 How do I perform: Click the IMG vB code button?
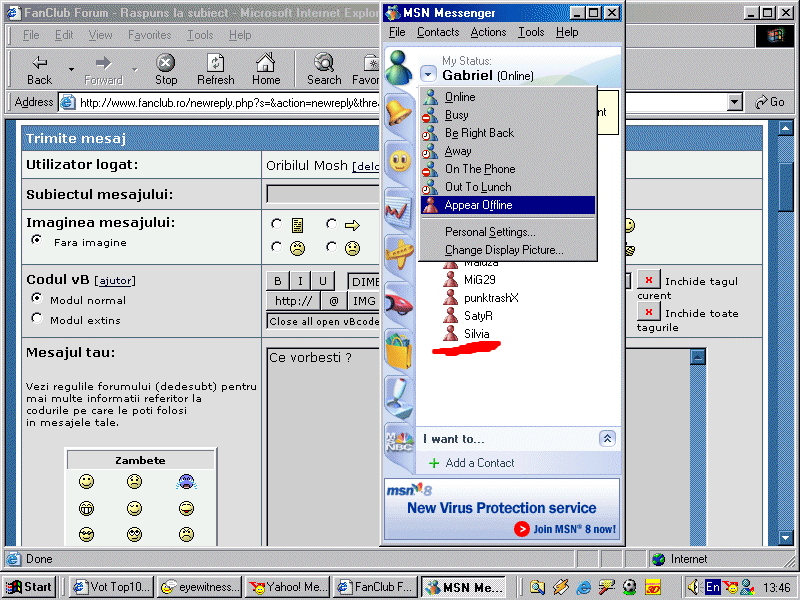coord(364,301)
